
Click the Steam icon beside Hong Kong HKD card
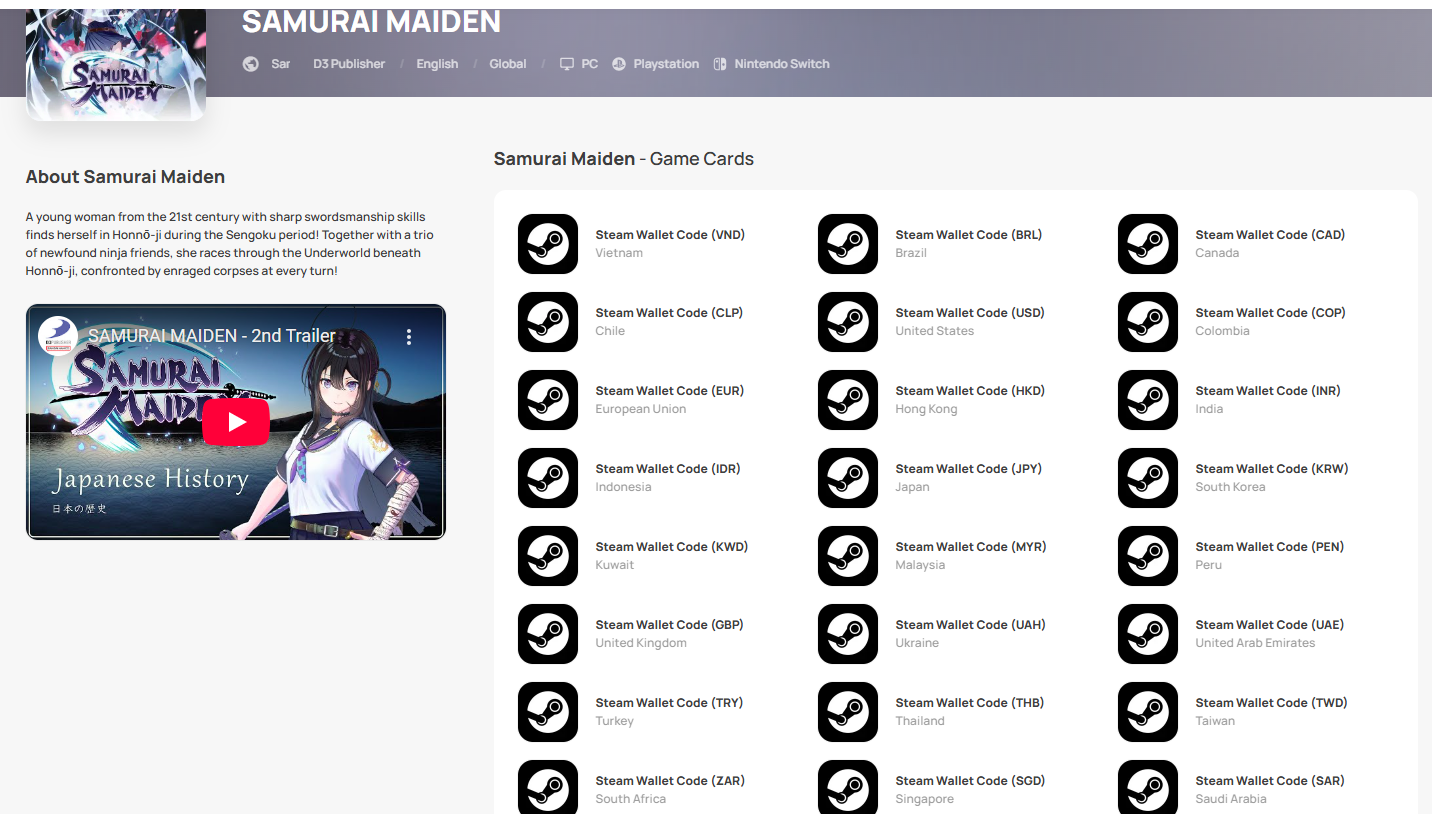coord(848,400)
